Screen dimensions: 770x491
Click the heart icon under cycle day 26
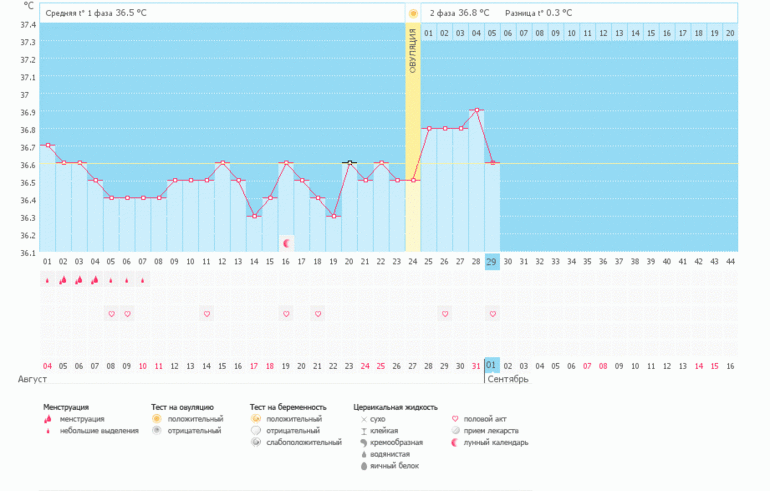click(445, 314)
